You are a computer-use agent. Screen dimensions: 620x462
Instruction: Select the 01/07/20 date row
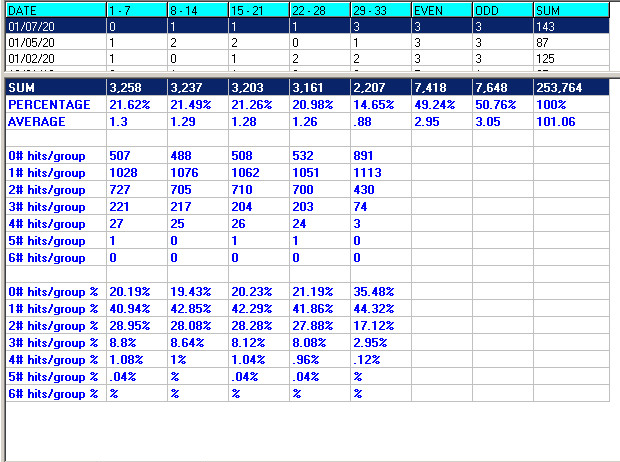[308, 27]
